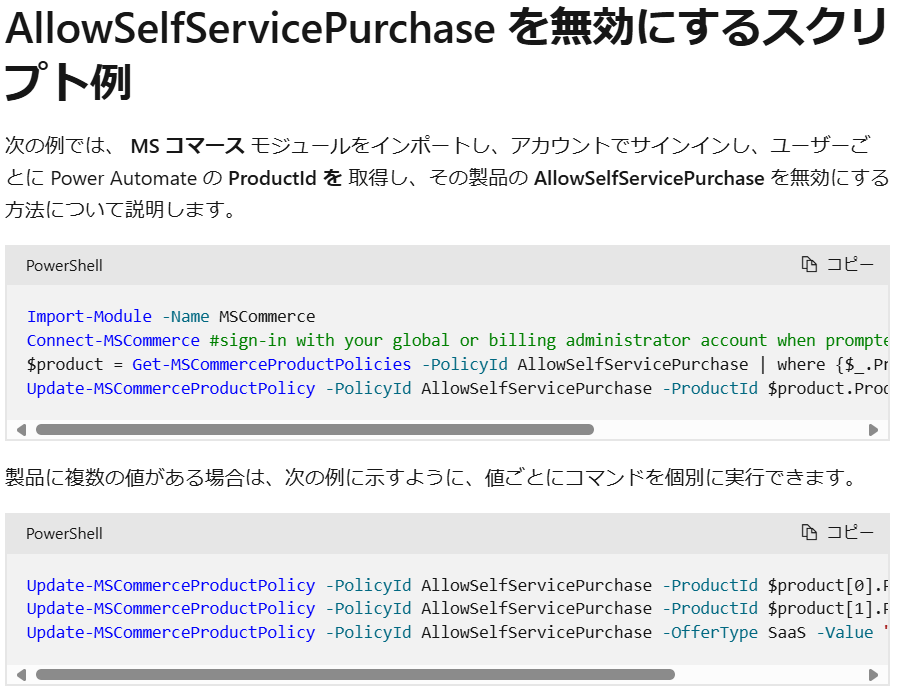
Task: Click the $product[0] line in second code block
Action: click(x=457, y=586)
